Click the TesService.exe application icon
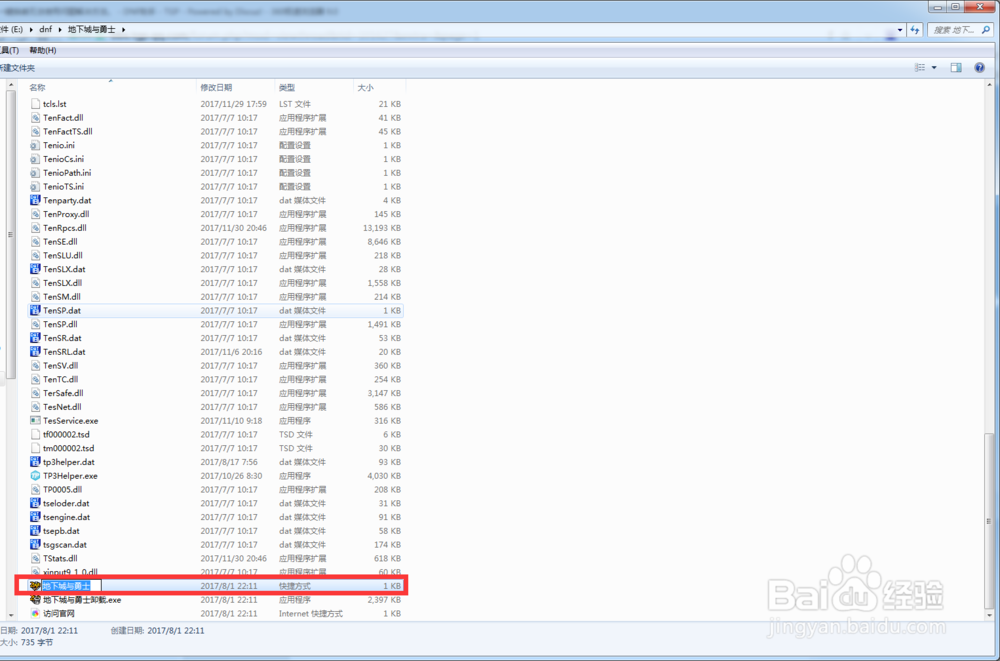The height and width of the screenshot is (661, 1000). coord(36,420)
